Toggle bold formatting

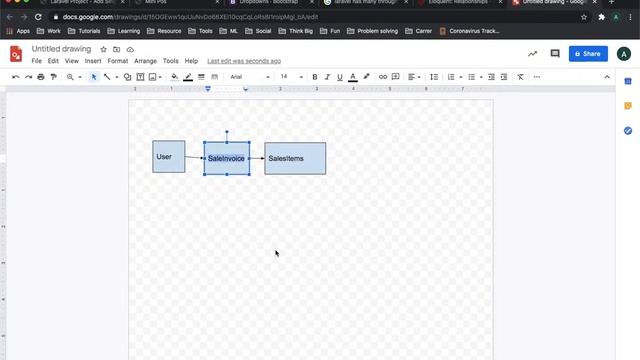(315, 77)
